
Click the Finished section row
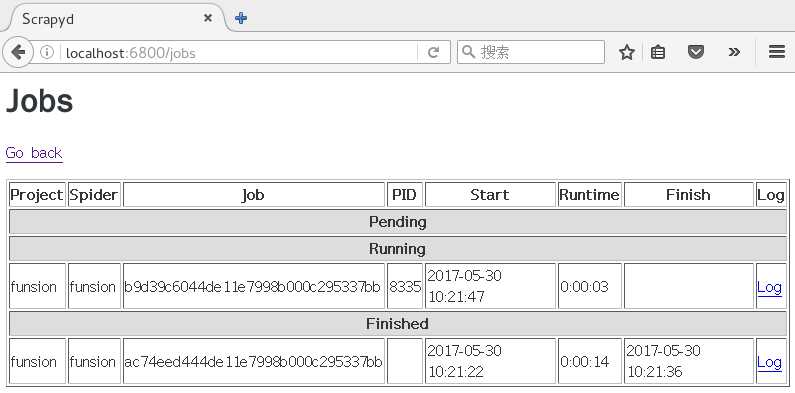pyautogui.click(x=398, y=324)
